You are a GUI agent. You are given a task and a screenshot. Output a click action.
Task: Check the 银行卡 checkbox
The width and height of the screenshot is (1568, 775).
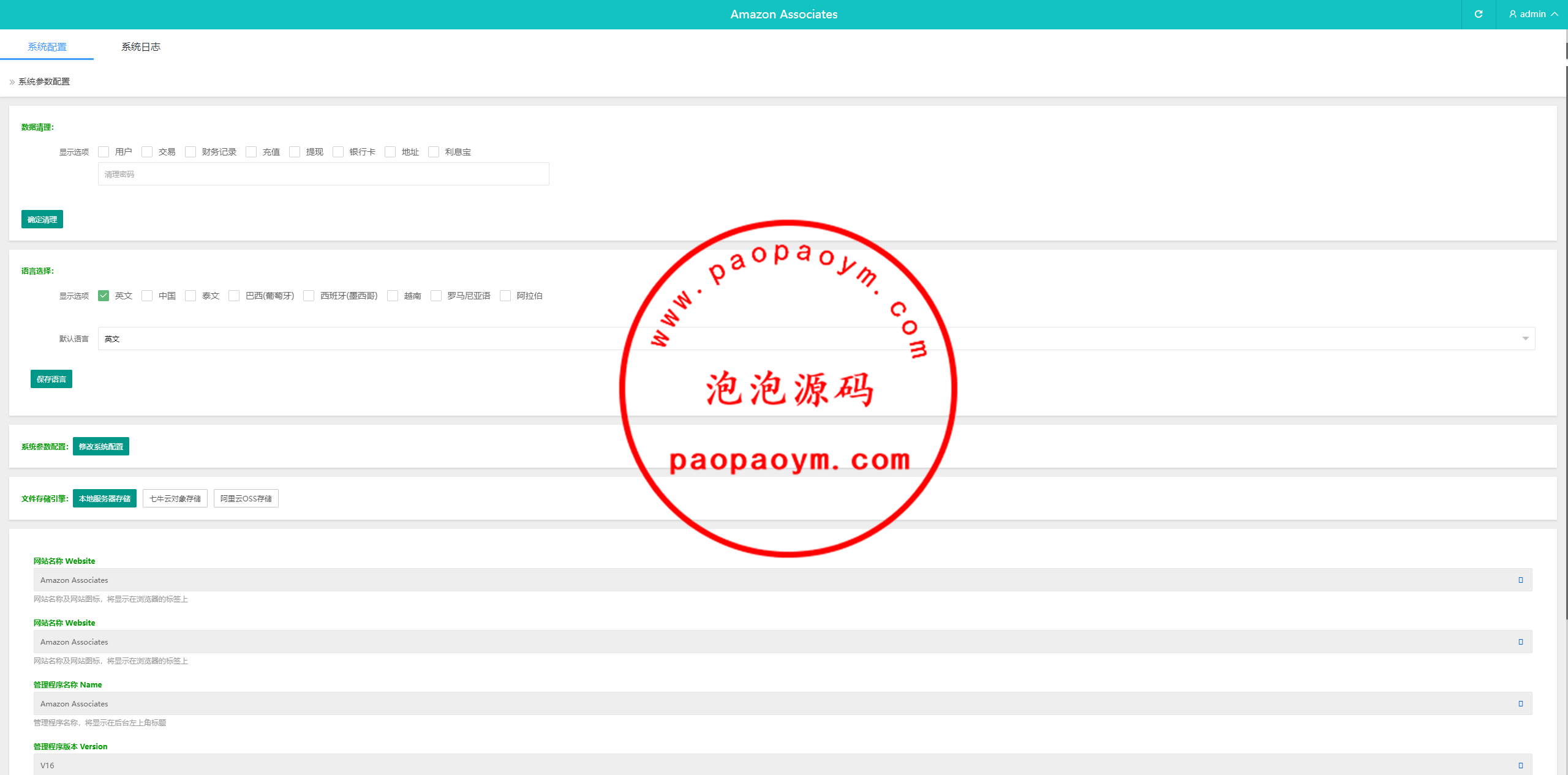tap(338, 152)
